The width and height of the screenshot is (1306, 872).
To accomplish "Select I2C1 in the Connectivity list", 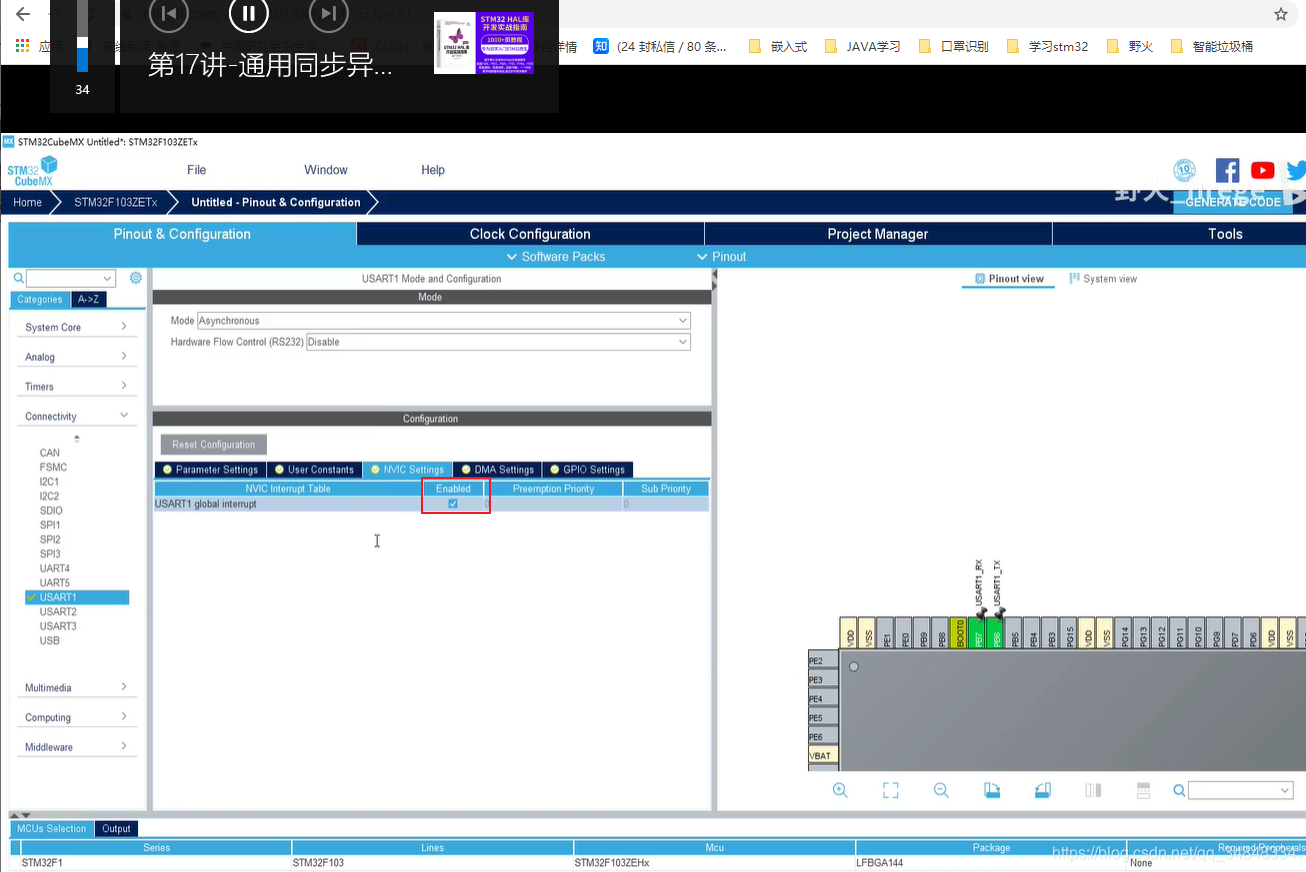I will [x=49, y=481].
